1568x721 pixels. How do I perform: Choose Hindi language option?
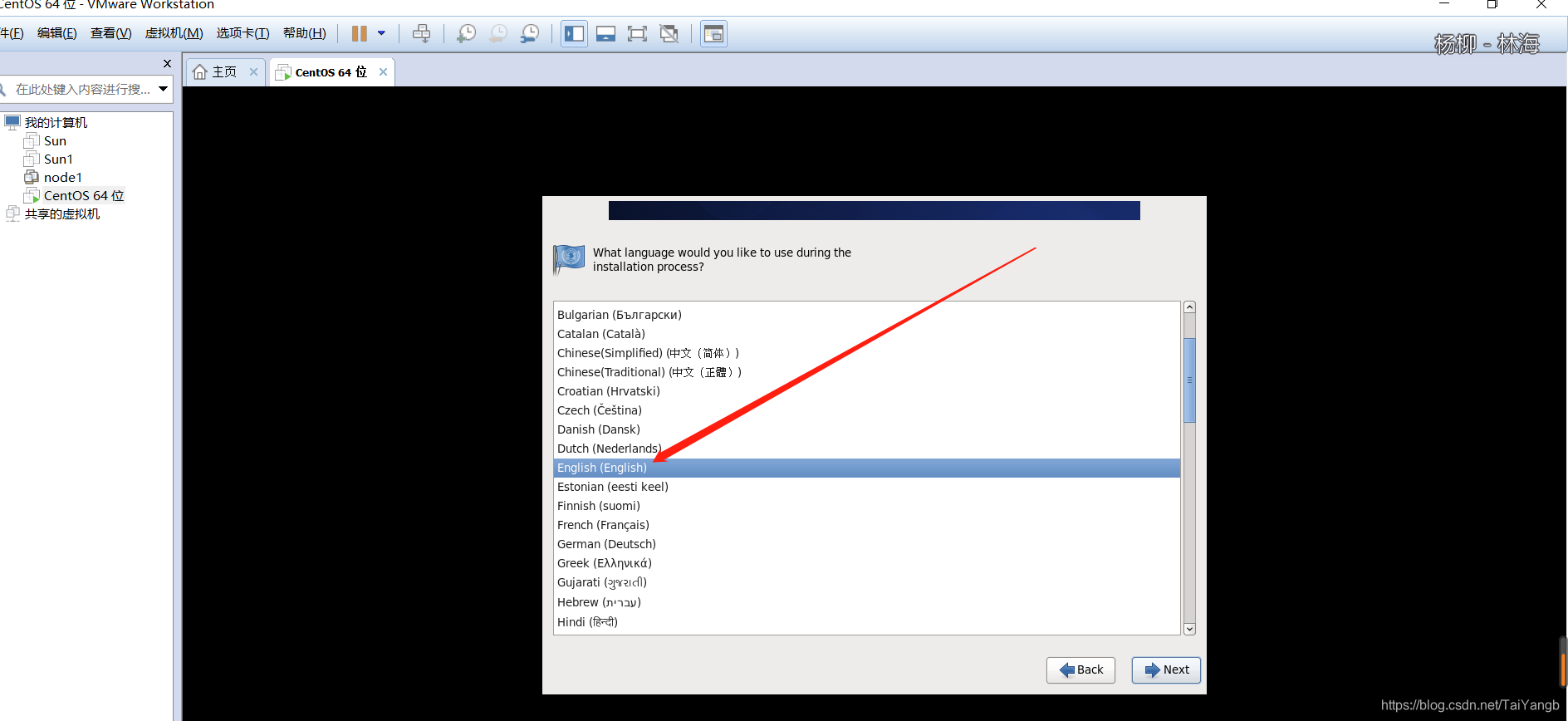(866, 622)
